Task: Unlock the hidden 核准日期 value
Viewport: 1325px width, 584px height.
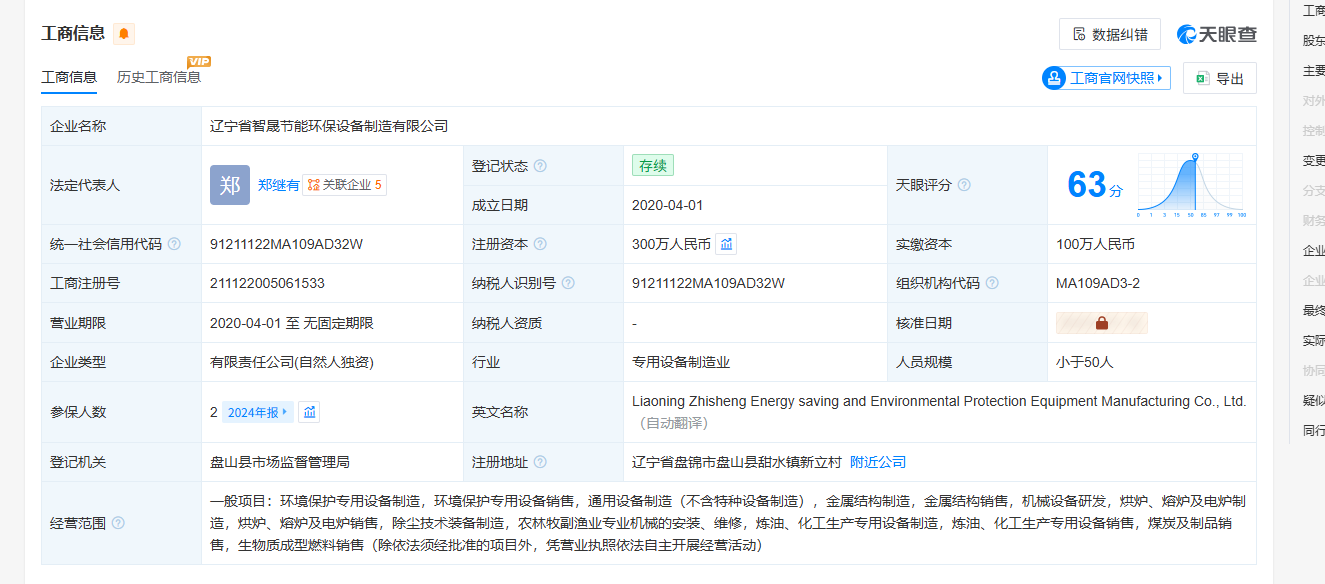Action: coord(1101,323)
